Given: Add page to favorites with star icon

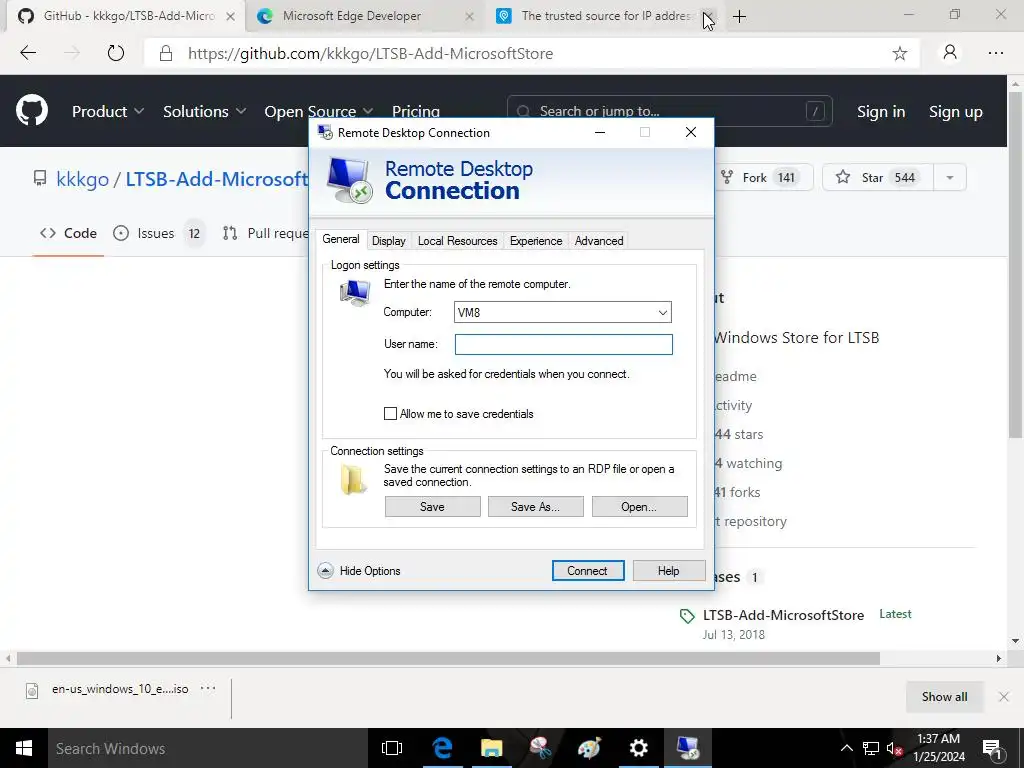Looking at the screenshot, I should point(899,54).
